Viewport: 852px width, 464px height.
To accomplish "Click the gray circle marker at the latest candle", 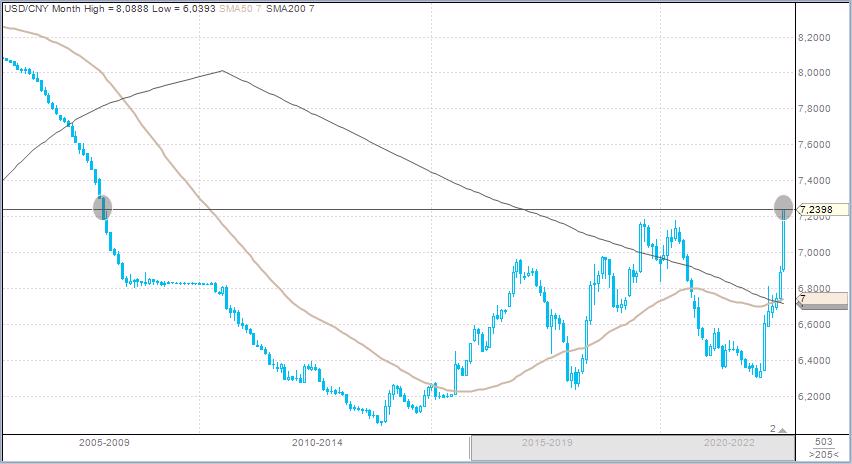I will 784,207.
